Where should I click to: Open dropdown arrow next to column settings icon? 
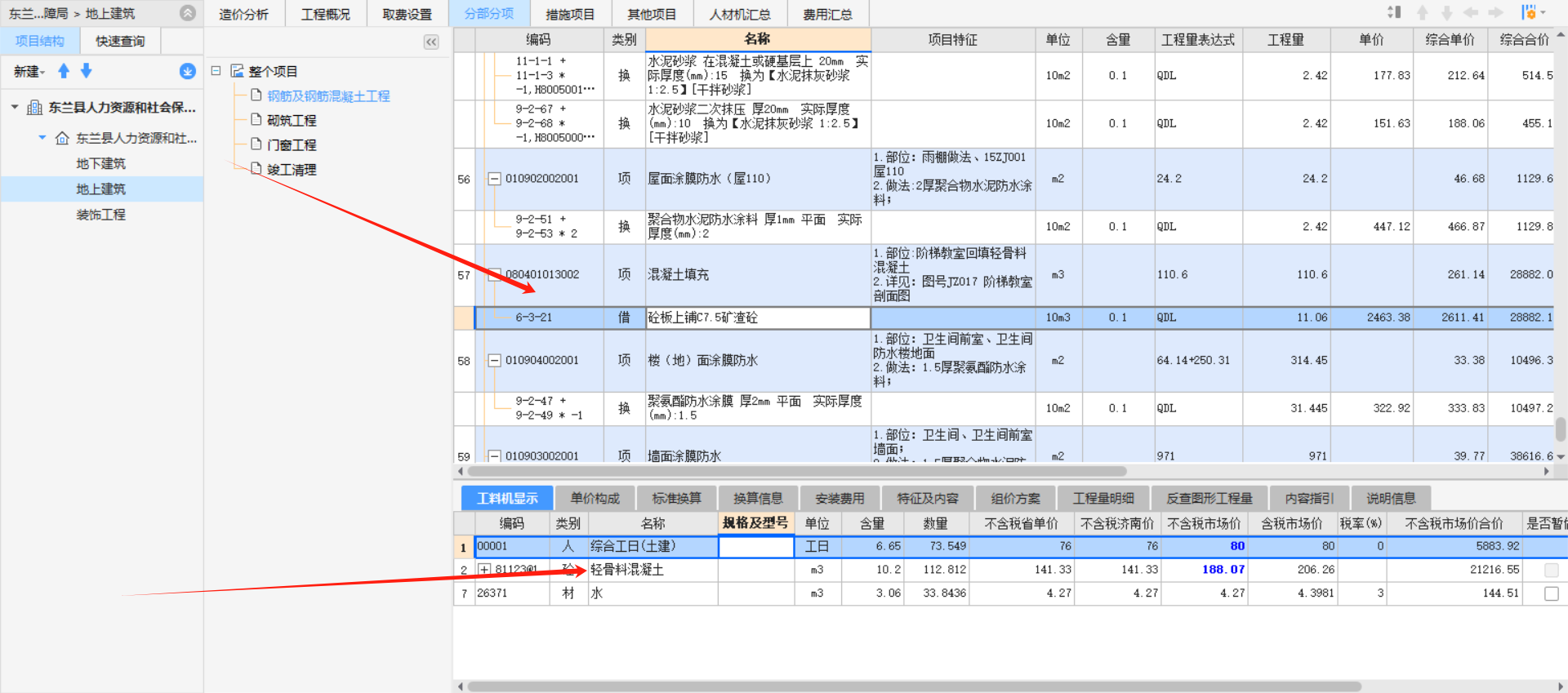click(x=1543, y=13)
